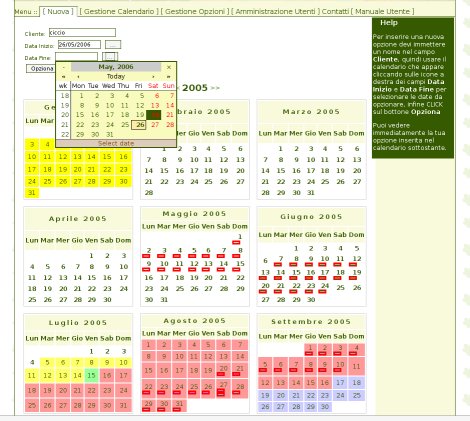
Task: Choose May 31 in the date popup
Action: point(110,134)
